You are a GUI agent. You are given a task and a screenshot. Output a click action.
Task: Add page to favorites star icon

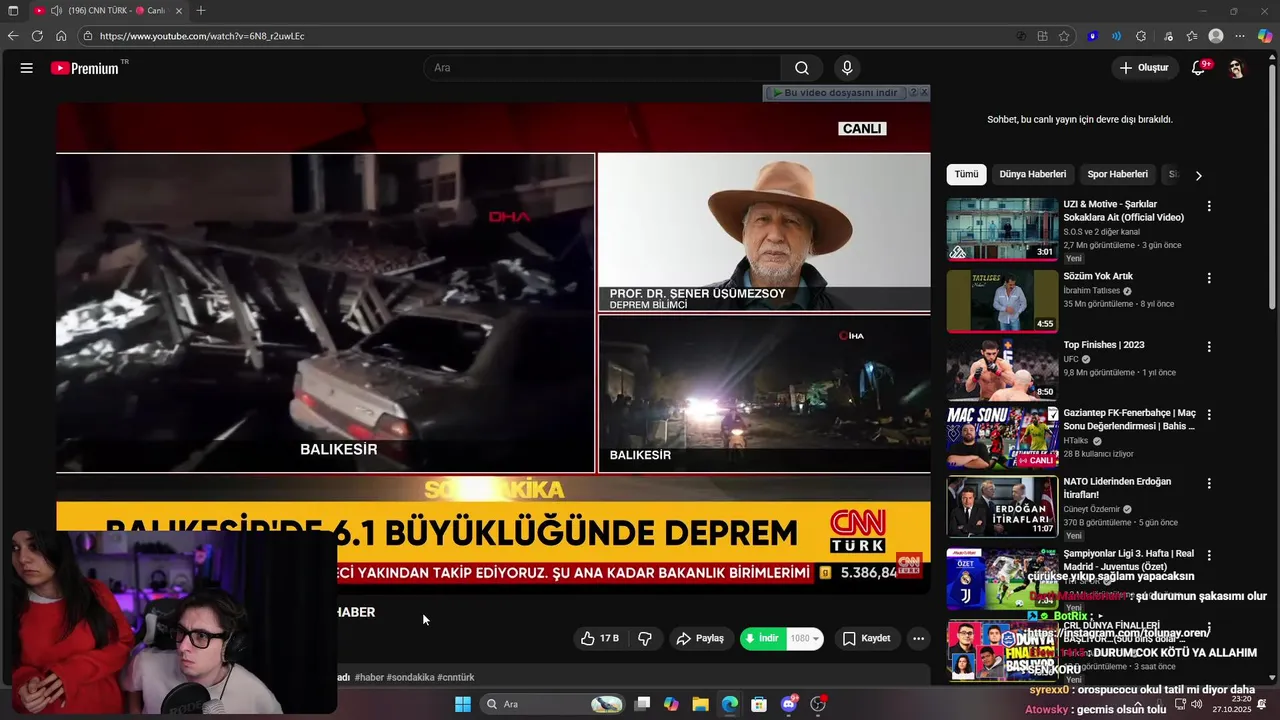(x=1064, y=36)
